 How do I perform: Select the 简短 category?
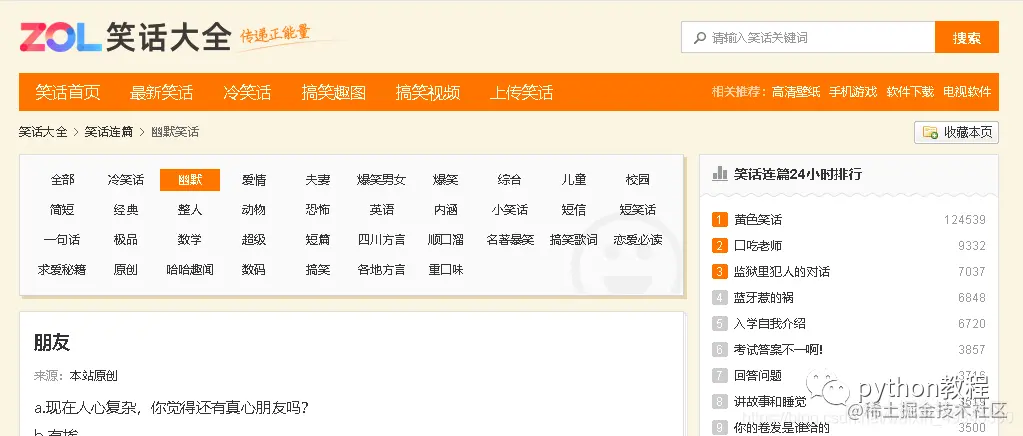62,210
